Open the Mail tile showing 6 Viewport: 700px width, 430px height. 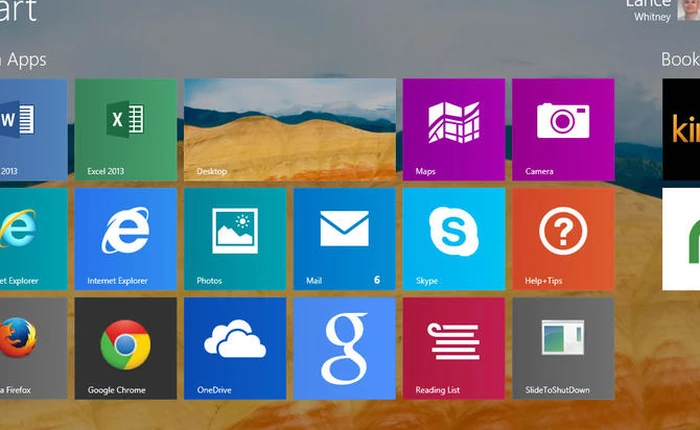[x=345, y=239]
